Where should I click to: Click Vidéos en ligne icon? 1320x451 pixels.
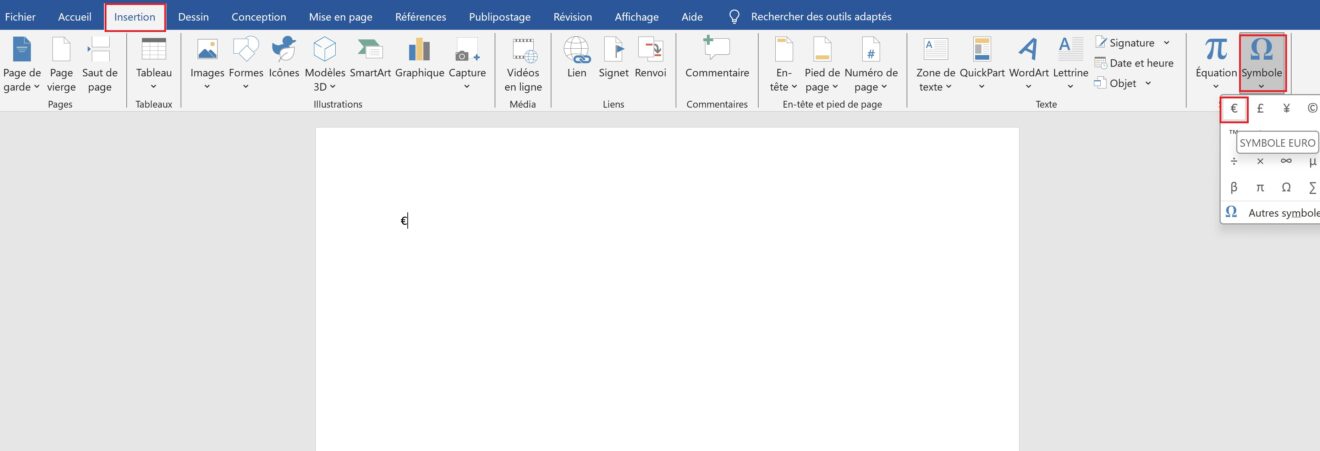click(x=523, y=50)
